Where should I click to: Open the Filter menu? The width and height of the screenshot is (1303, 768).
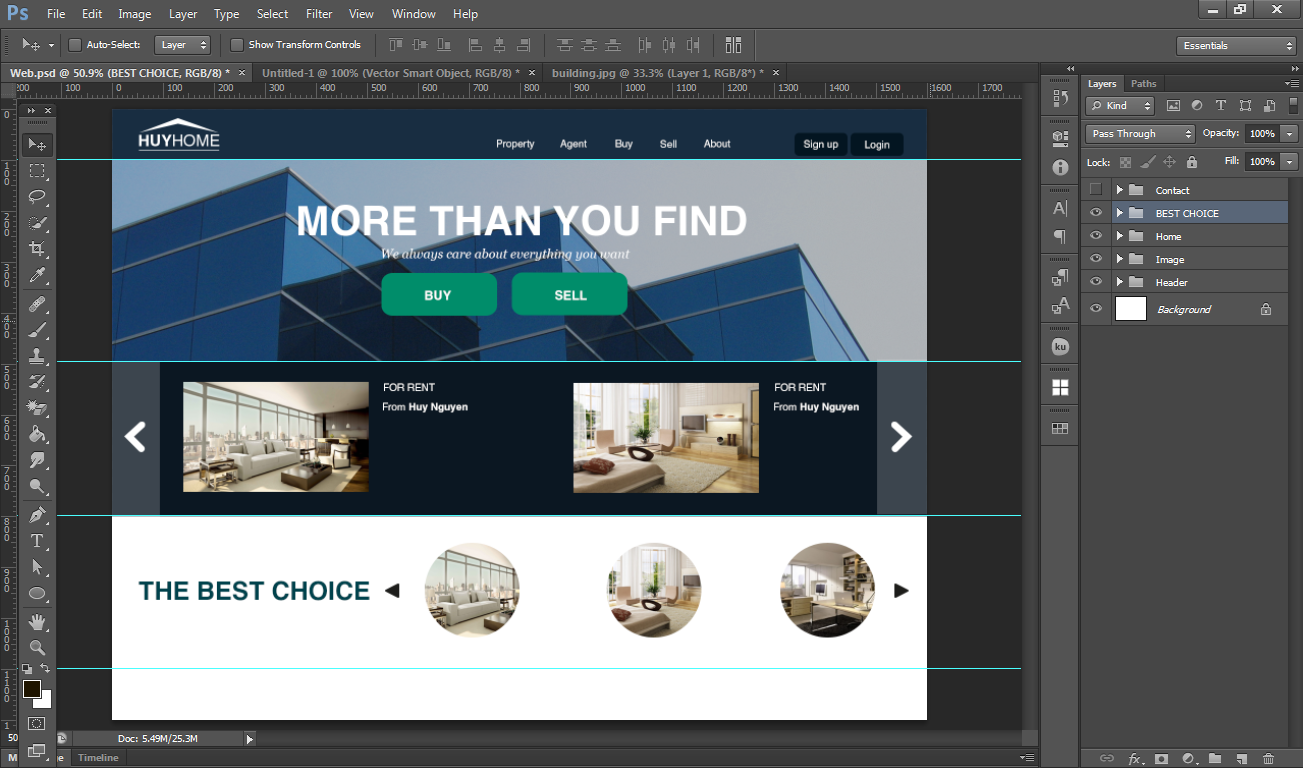318,14
